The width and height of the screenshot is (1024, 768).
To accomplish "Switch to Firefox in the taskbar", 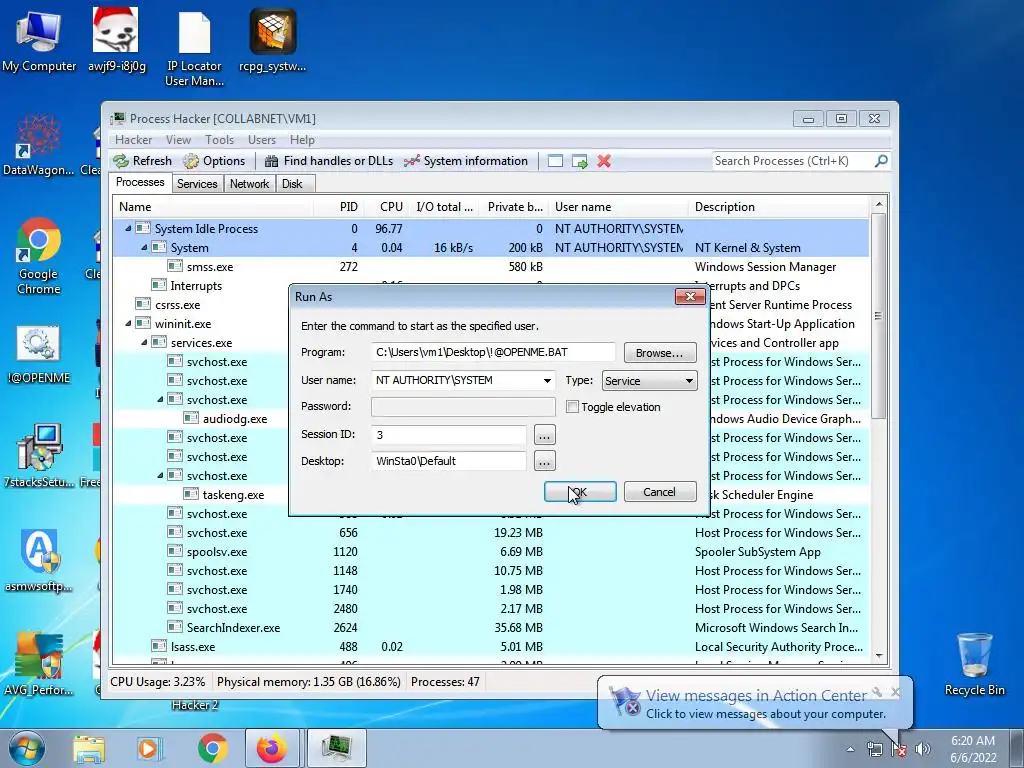I will (272, 748).
